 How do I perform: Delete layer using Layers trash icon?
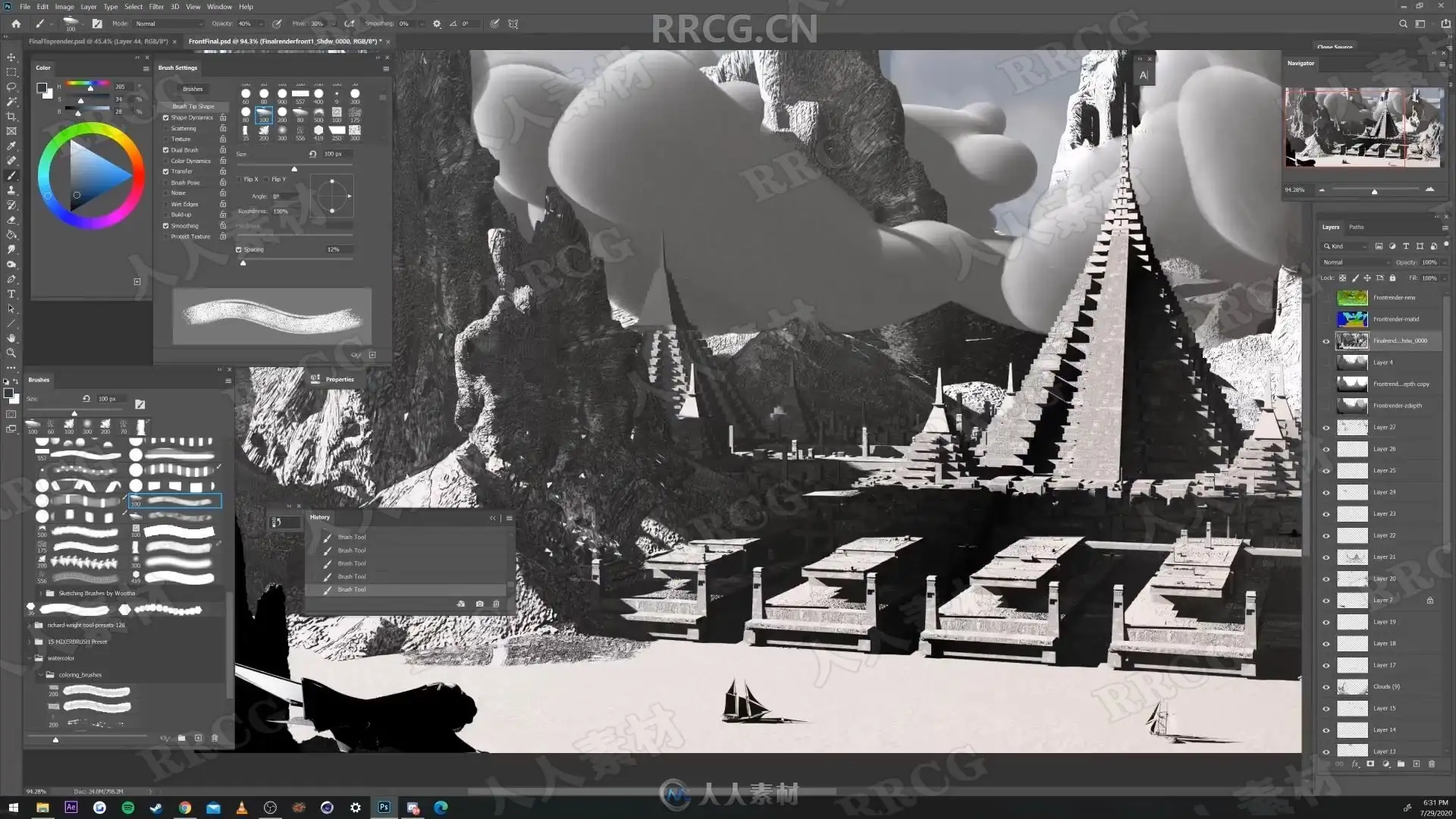point(1431,764)
